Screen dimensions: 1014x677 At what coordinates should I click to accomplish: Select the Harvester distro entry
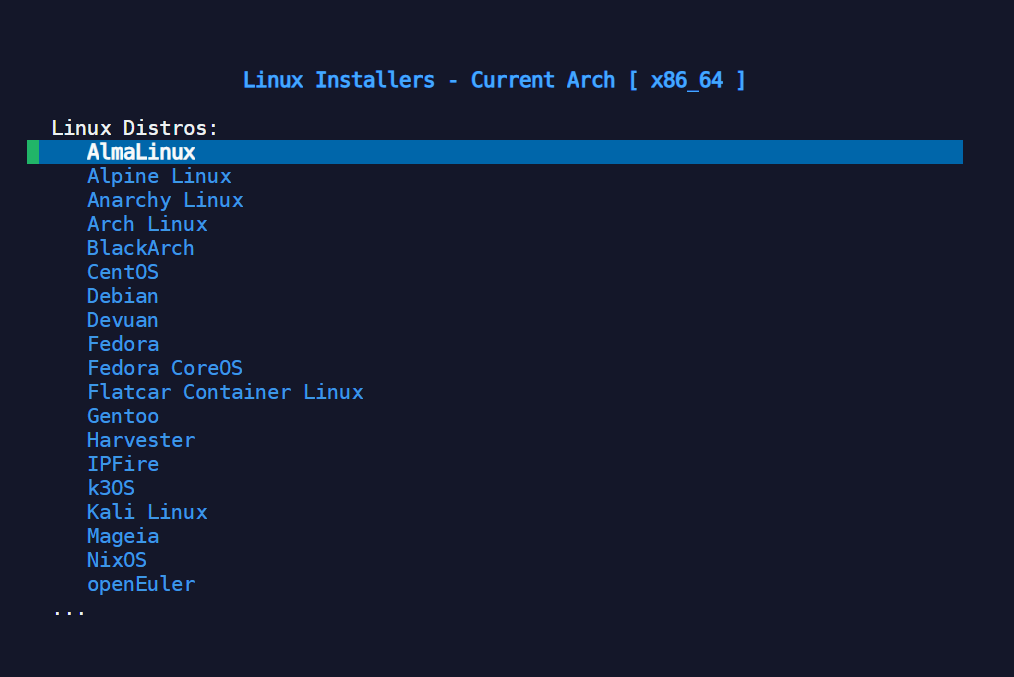[x=140, y=440]
